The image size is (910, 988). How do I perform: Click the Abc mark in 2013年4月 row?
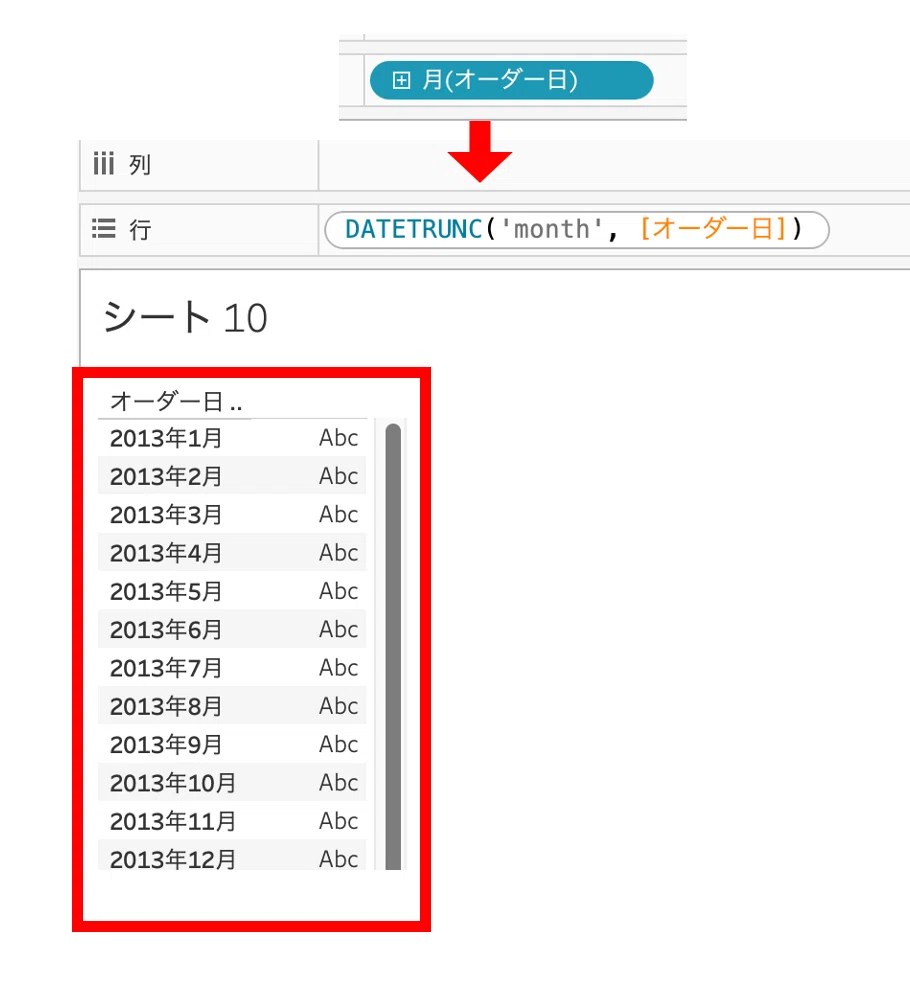pos(338,553)
